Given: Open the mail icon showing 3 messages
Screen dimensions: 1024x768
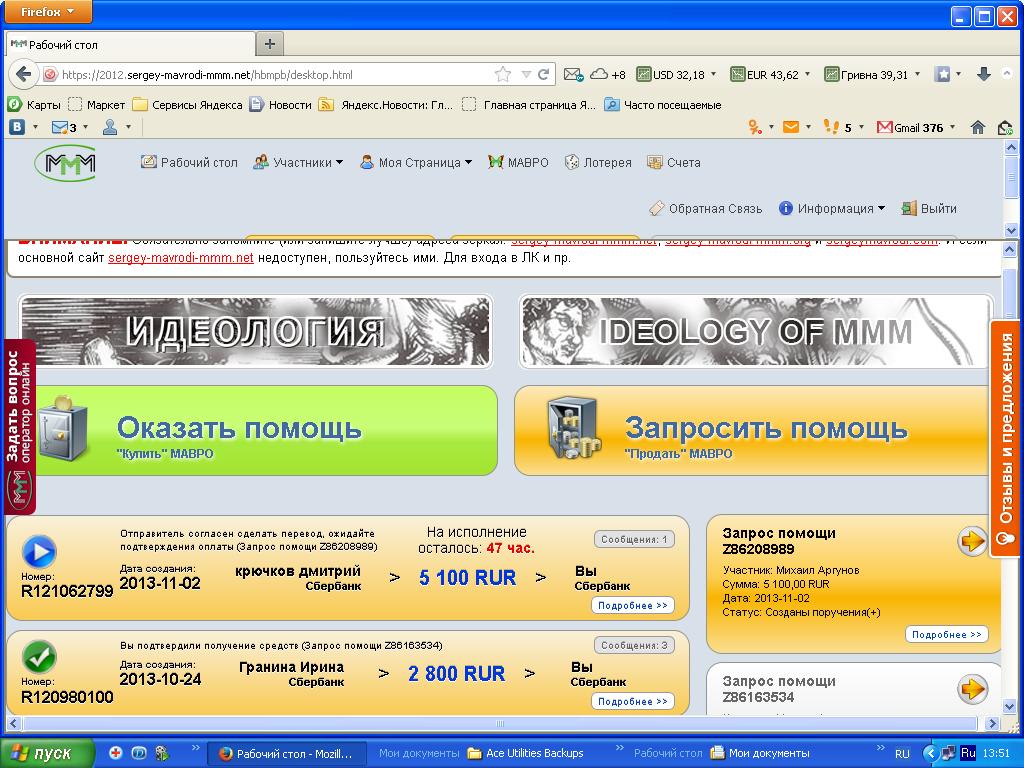Looking at the screenshot, I should point(64,127).
